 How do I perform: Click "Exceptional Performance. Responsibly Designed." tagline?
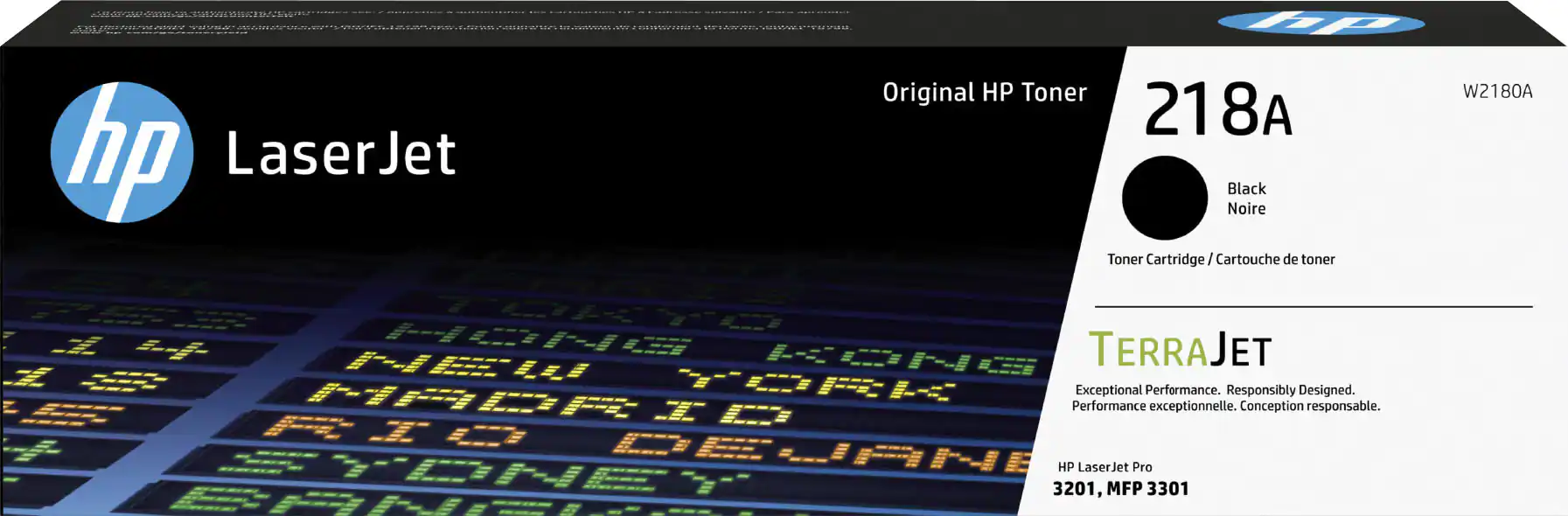pos(1215,390)
